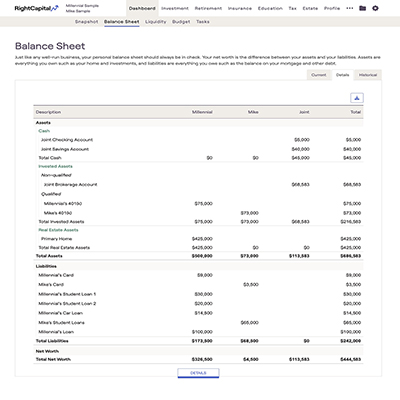Viewport: 400px width, 400px height.
Task: Open the Real Estate Assets category link
Action: [58, 230]
